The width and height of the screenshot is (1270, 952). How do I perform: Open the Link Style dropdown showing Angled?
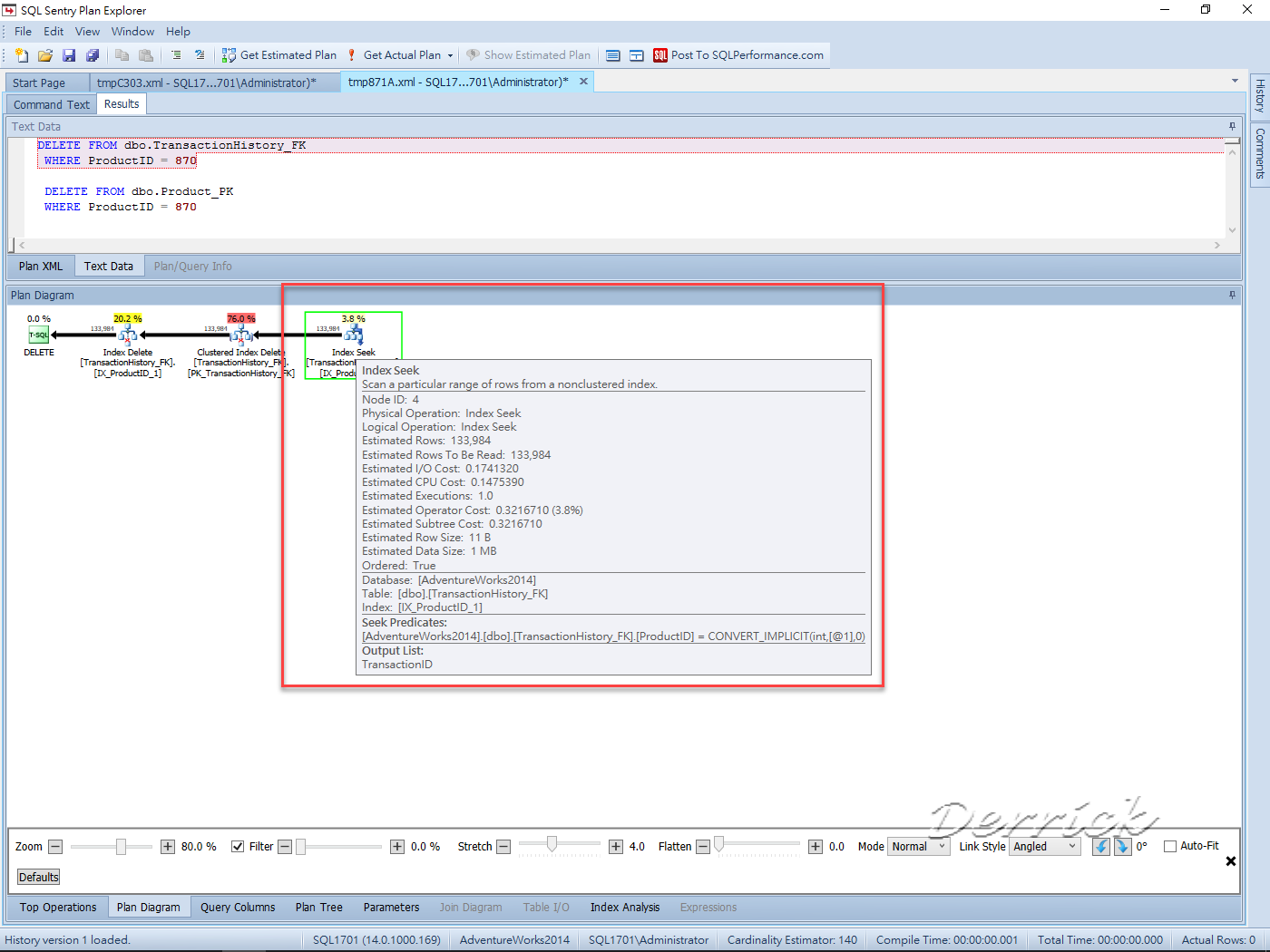point(1044,846)
